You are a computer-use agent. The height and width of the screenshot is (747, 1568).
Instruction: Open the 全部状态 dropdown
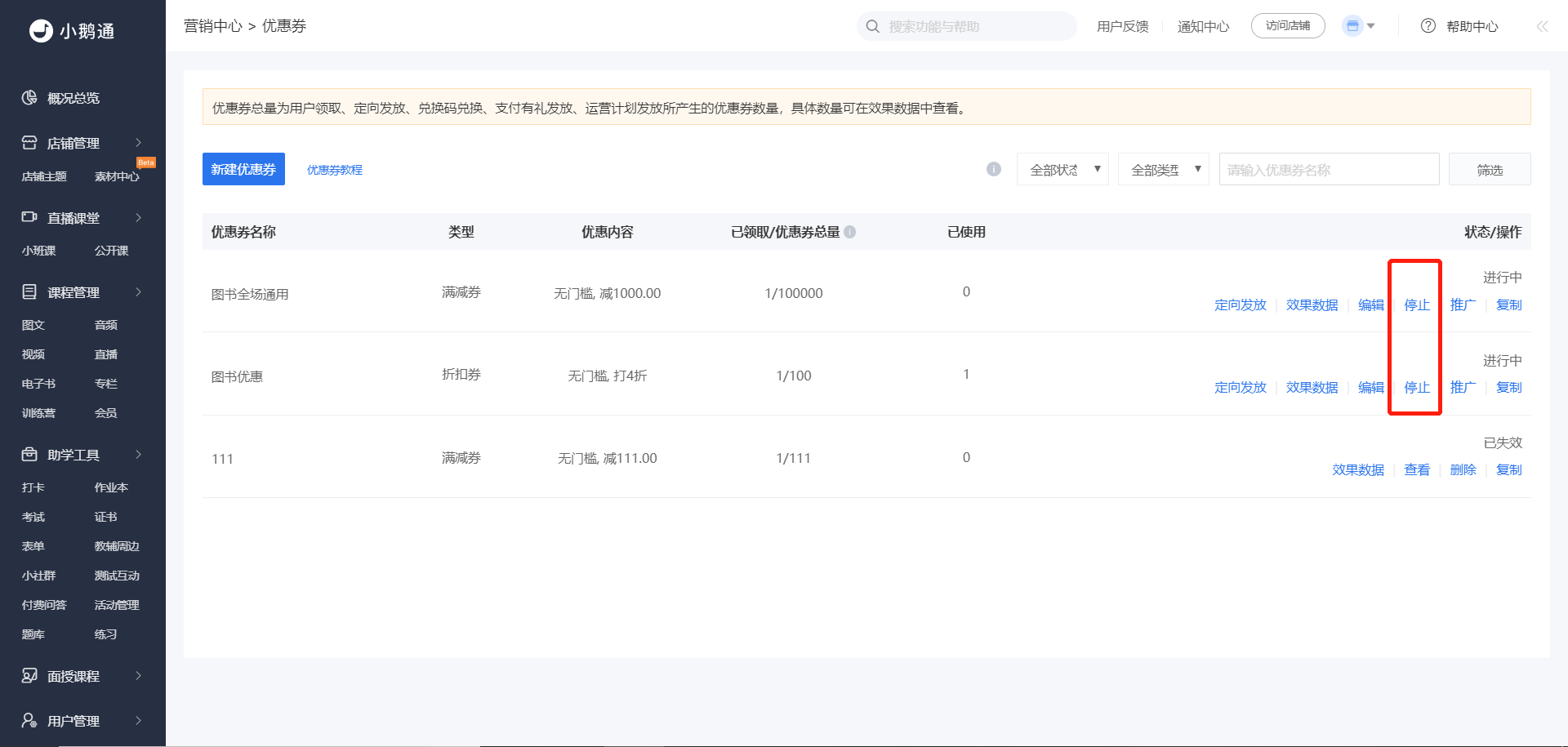[x=1062, y=169]
